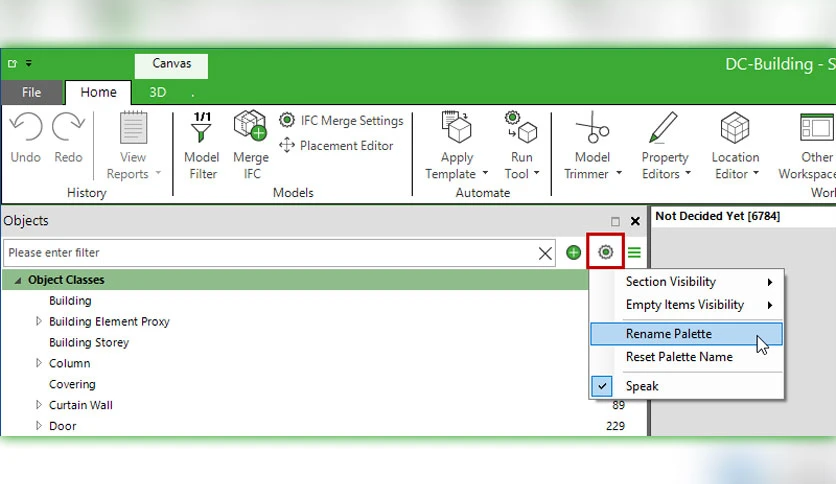836x484 pixels.
Task: Collapse the Object Classes section
Action: tap(18, 280)
